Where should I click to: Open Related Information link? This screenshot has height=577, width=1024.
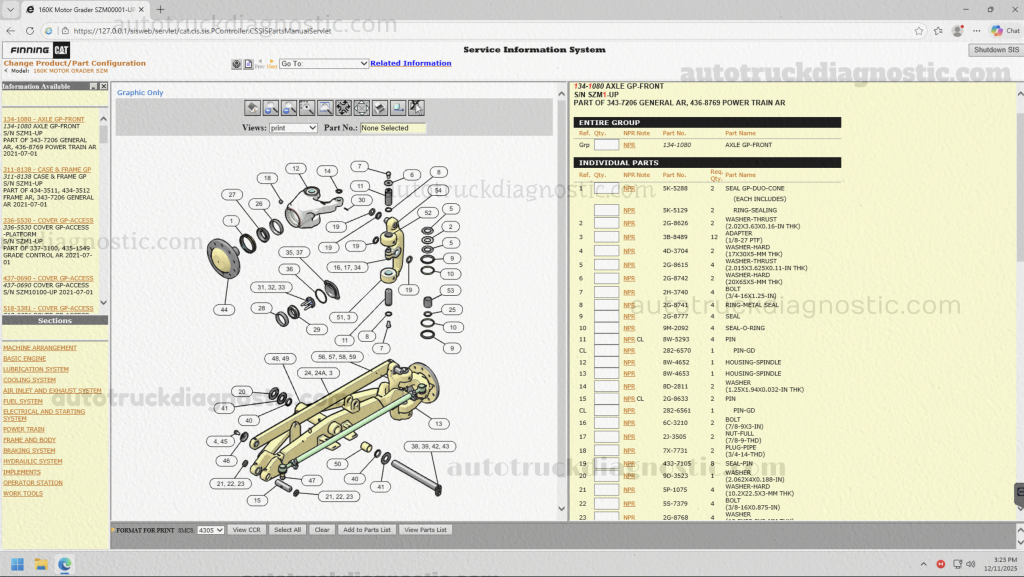click(411, 63)
